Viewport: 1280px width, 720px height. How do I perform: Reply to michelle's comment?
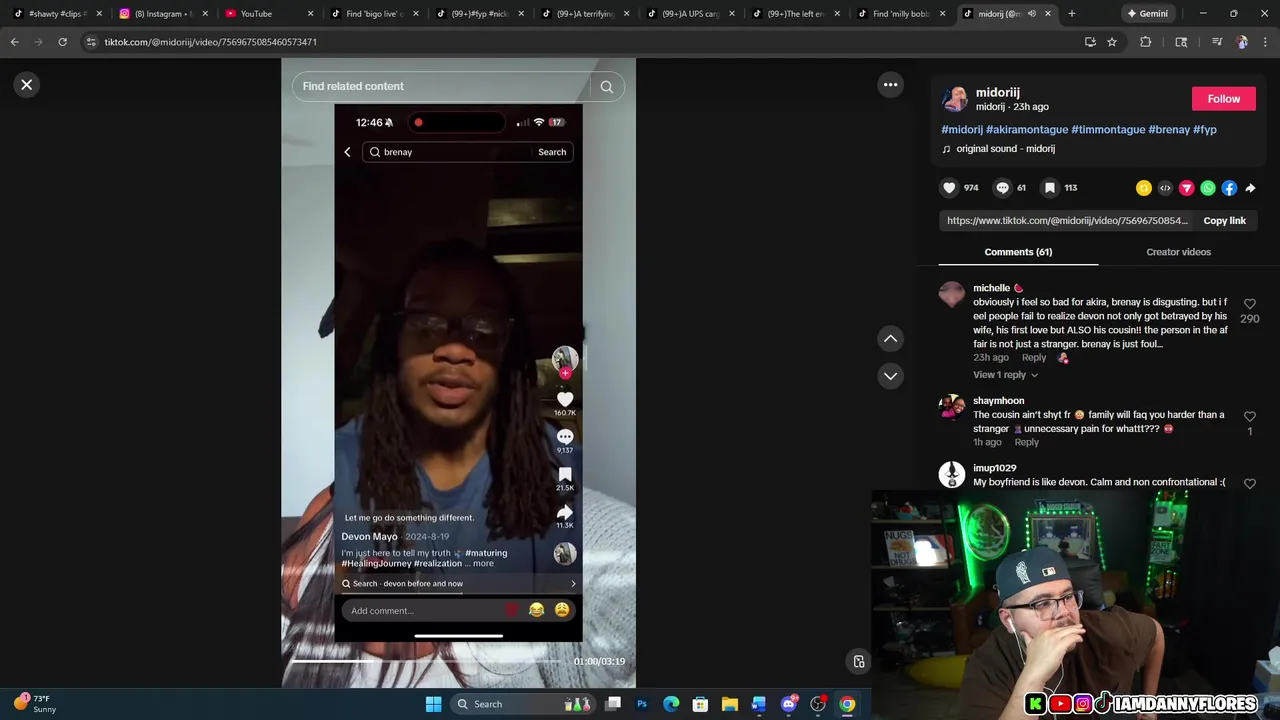coord(1034,358)
